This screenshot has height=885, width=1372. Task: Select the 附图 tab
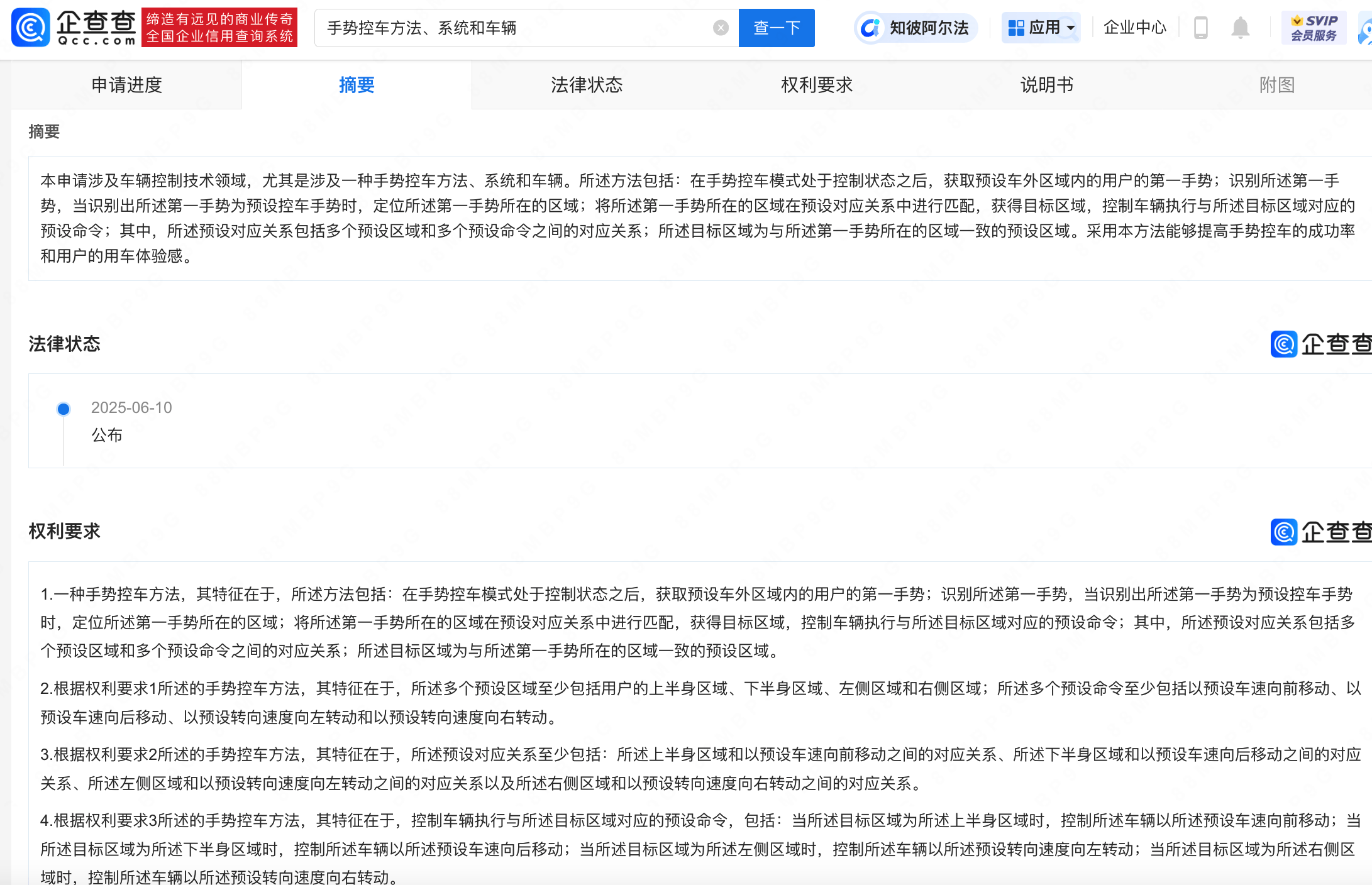click(1277, 85)
